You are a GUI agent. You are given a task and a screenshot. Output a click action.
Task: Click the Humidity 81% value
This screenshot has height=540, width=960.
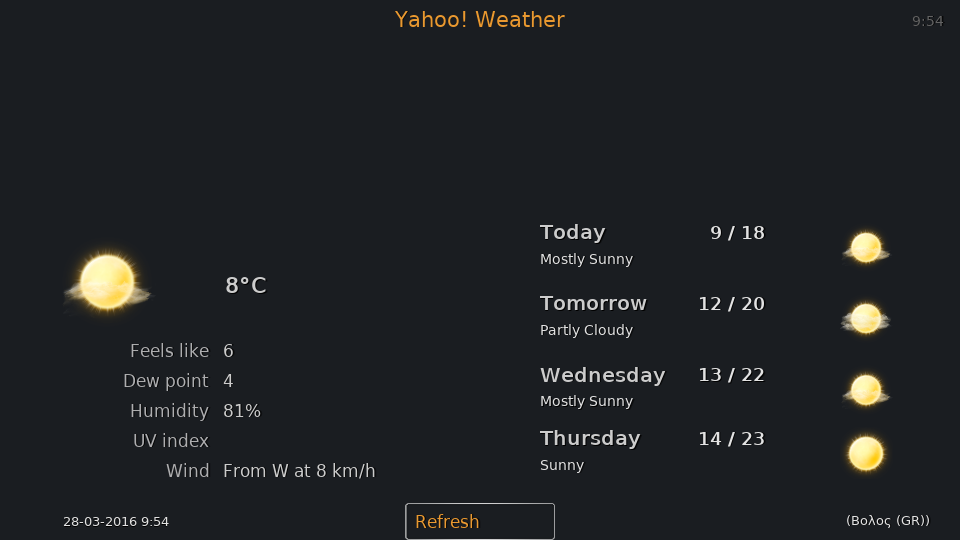coord(242,411)
